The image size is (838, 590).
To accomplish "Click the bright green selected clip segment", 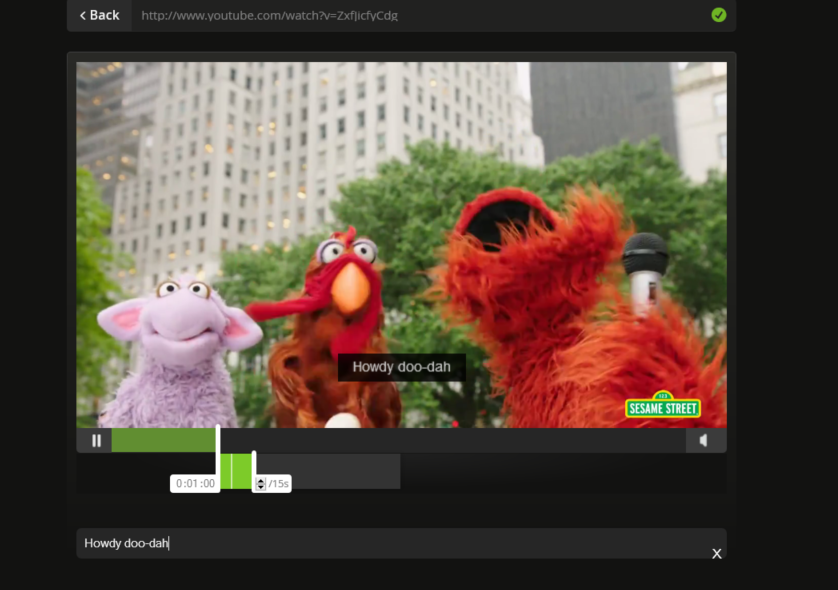I will click(x=236, y=471).
